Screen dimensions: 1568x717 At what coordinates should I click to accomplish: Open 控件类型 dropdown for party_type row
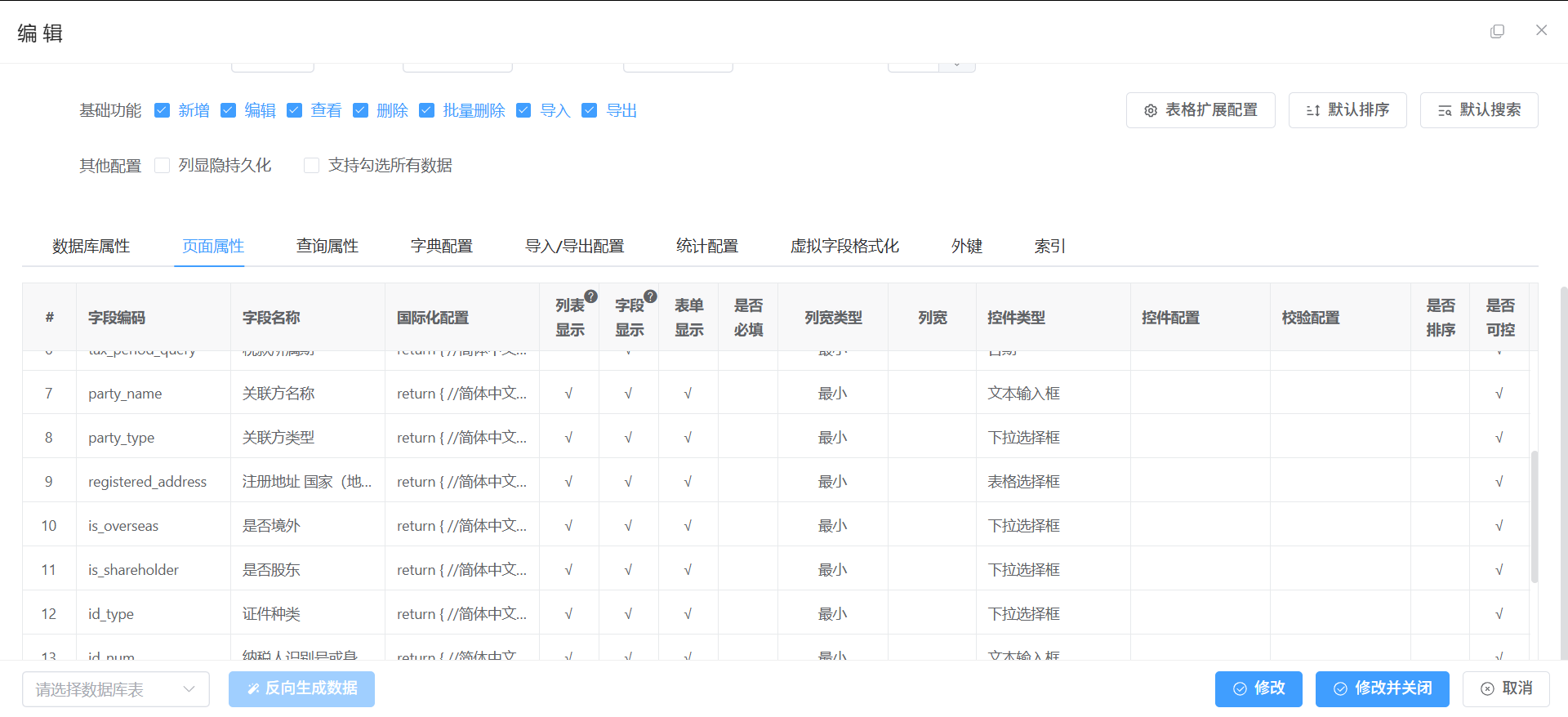(1052, 438)
